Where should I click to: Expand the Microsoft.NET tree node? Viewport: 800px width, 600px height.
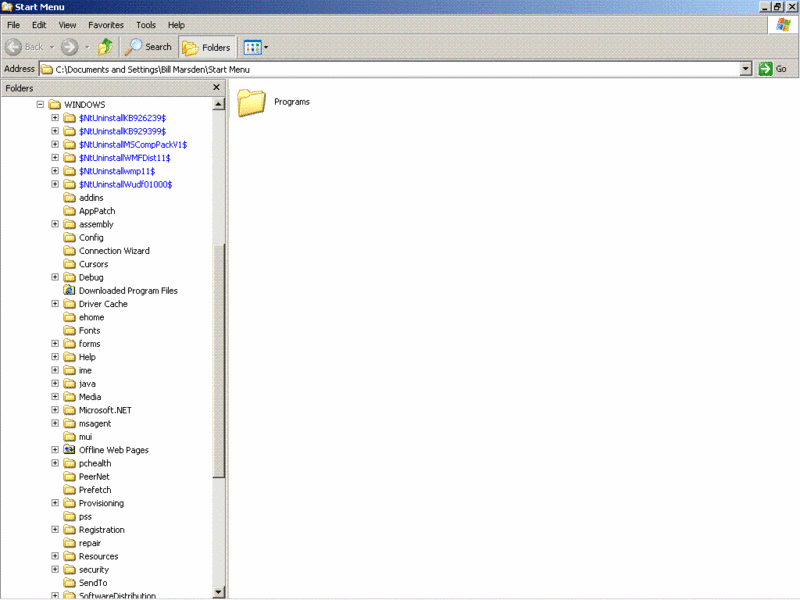(x=56, y=410)
